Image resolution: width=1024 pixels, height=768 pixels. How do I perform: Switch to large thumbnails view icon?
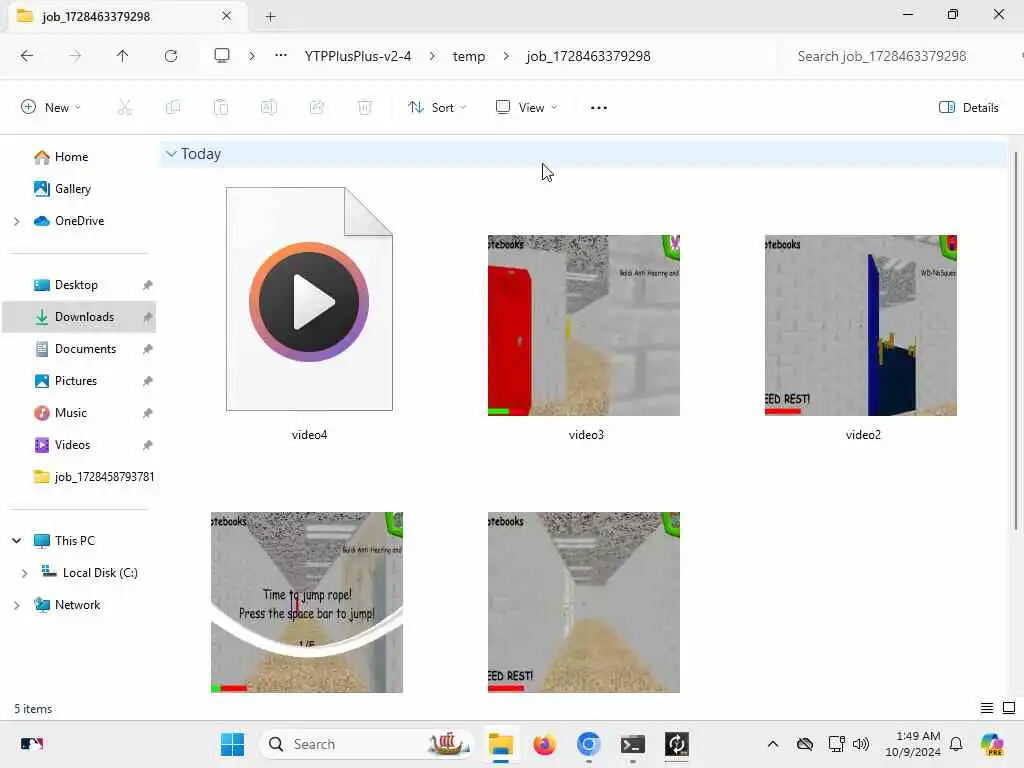tap(1009, 708)
